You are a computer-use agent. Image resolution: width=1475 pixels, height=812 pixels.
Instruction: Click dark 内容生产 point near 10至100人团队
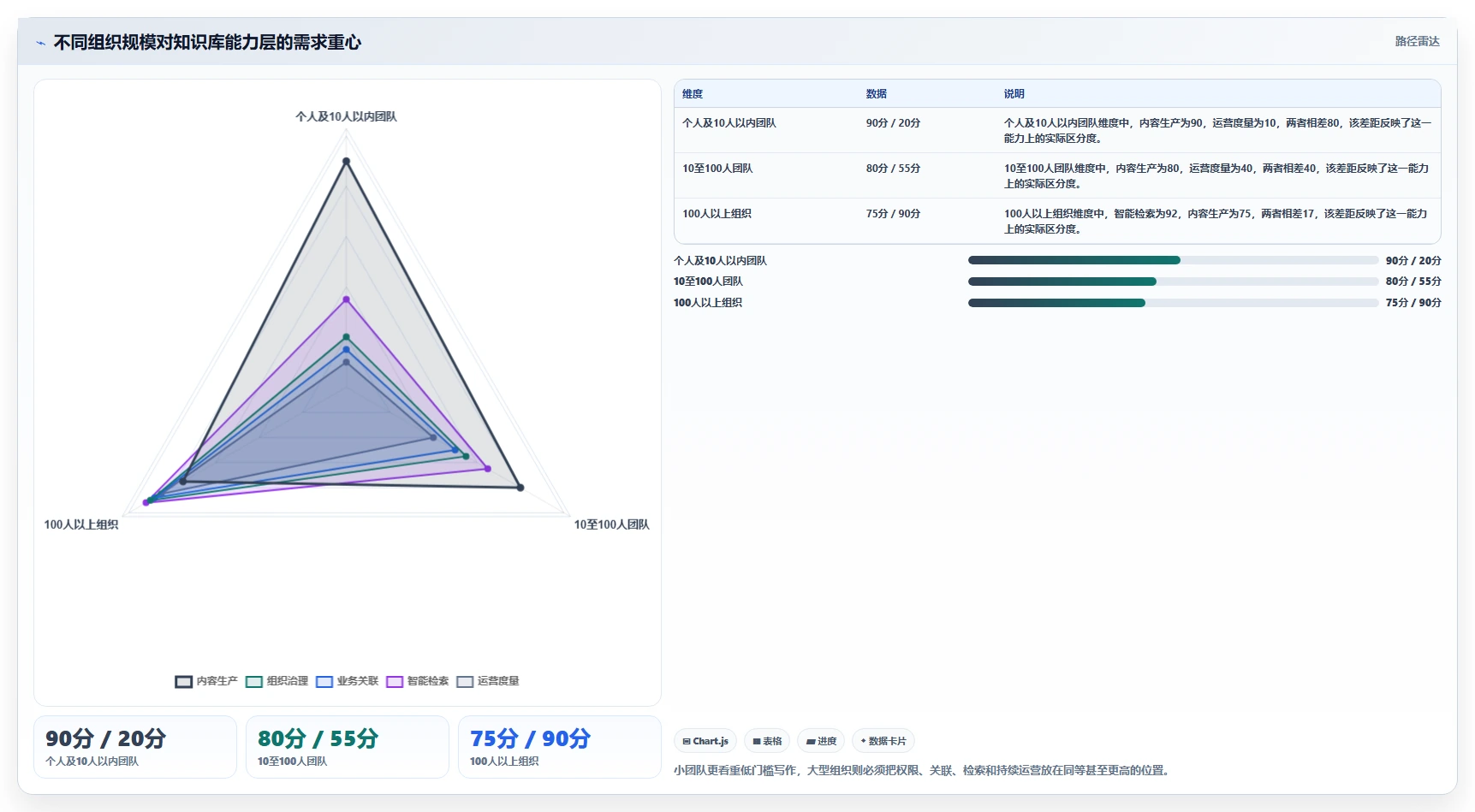[x=520, y=488]
